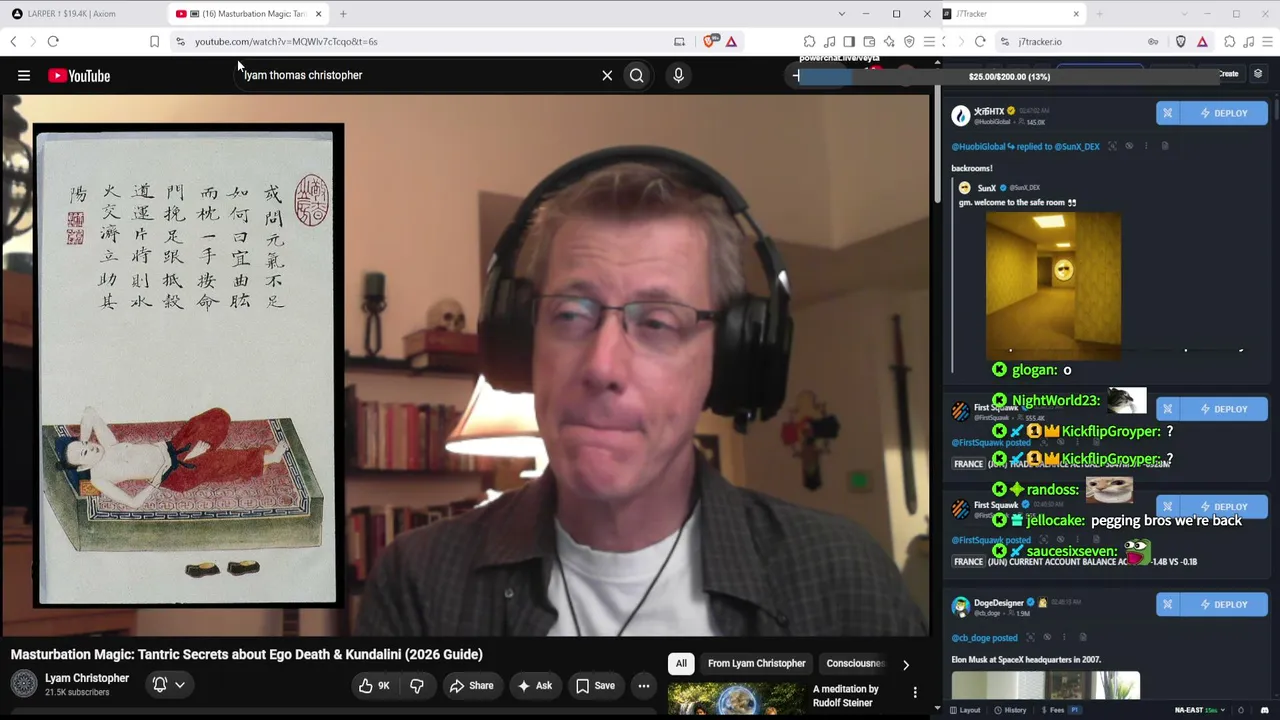Open Brave Shields in the YouTube window

710,41
